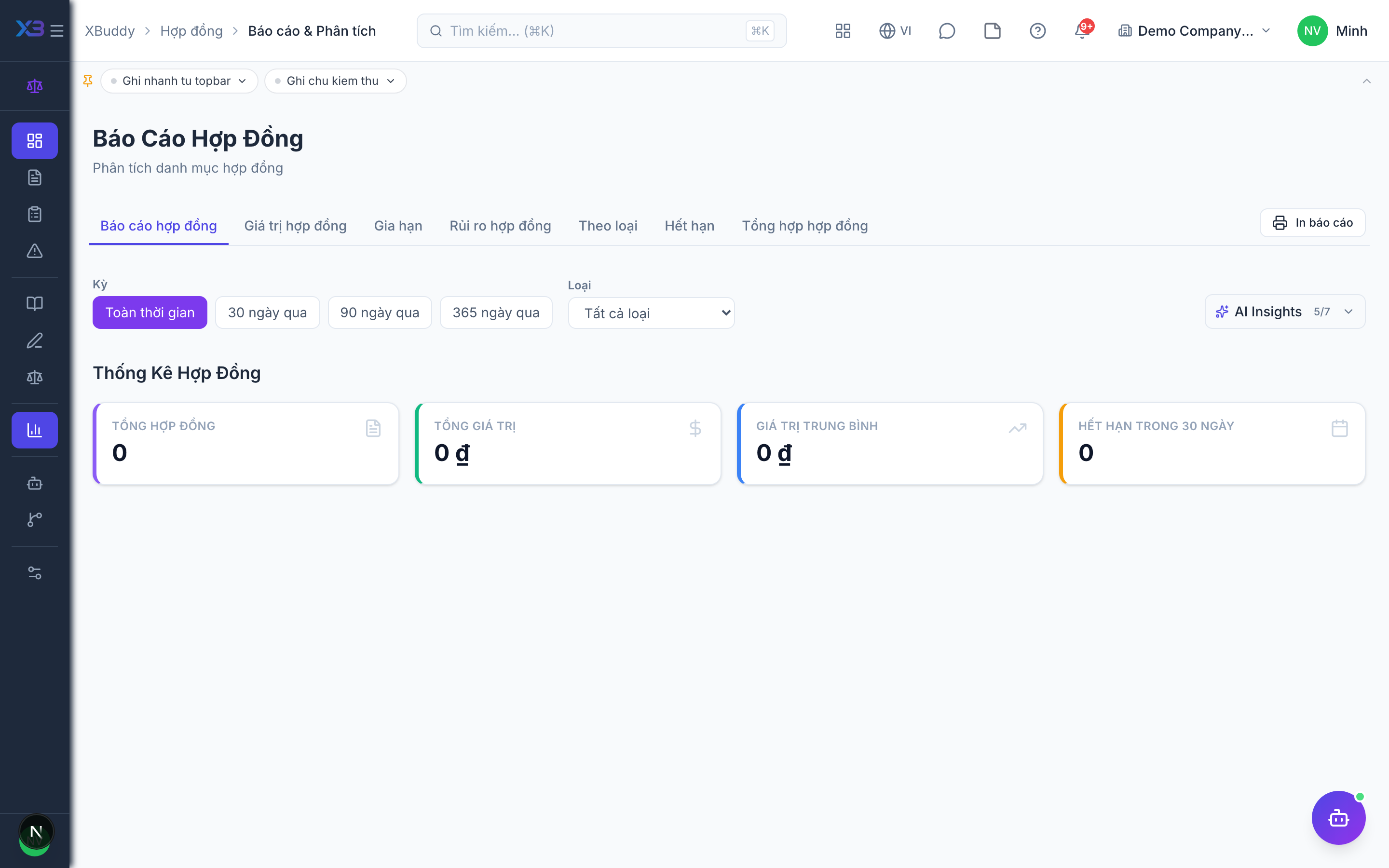Image resolution: width=1389 pixels, height=868 pixels.
Task: Expand the Ghi chu kiem thu note
Action: tap(335, 81)
